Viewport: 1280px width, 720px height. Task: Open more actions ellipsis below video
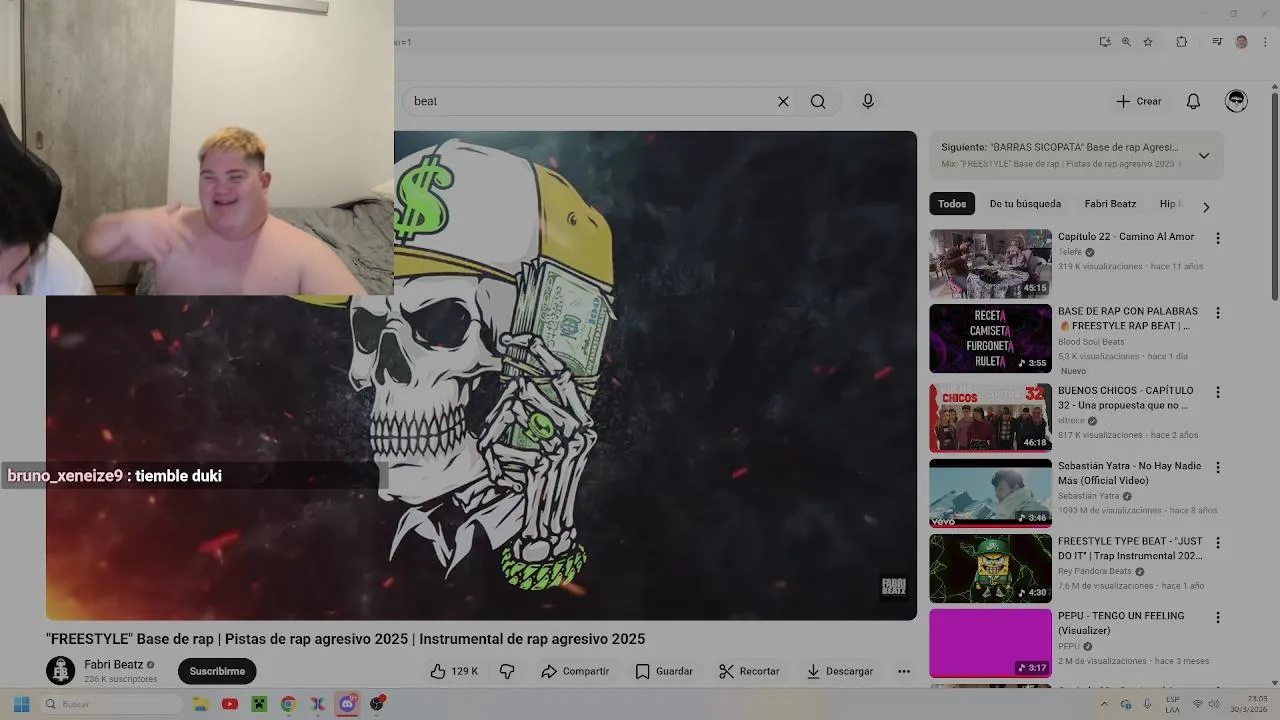(904, 671)
